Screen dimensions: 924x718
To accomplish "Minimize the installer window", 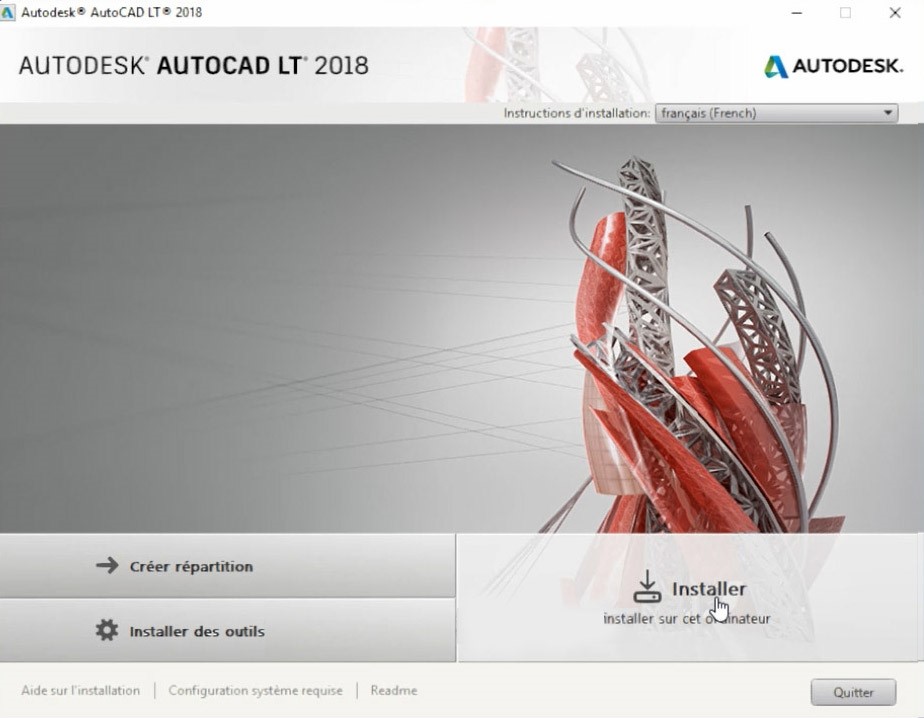I will click(797, 12).
